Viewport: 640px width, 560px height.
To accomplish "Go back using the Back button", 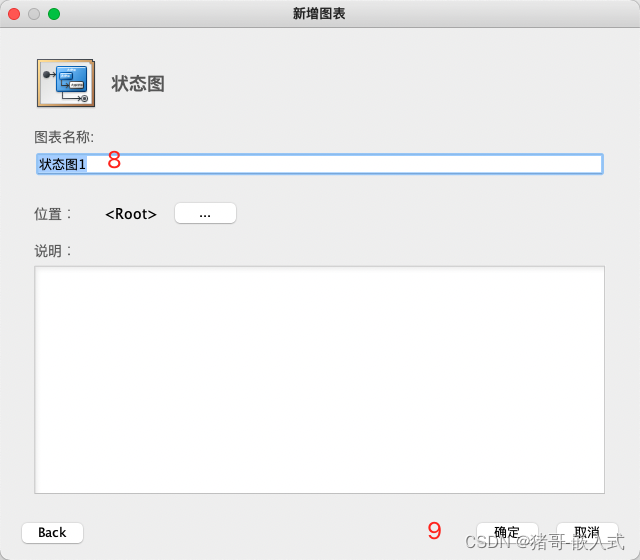I will pyautogui.click(x=52, y=533).
